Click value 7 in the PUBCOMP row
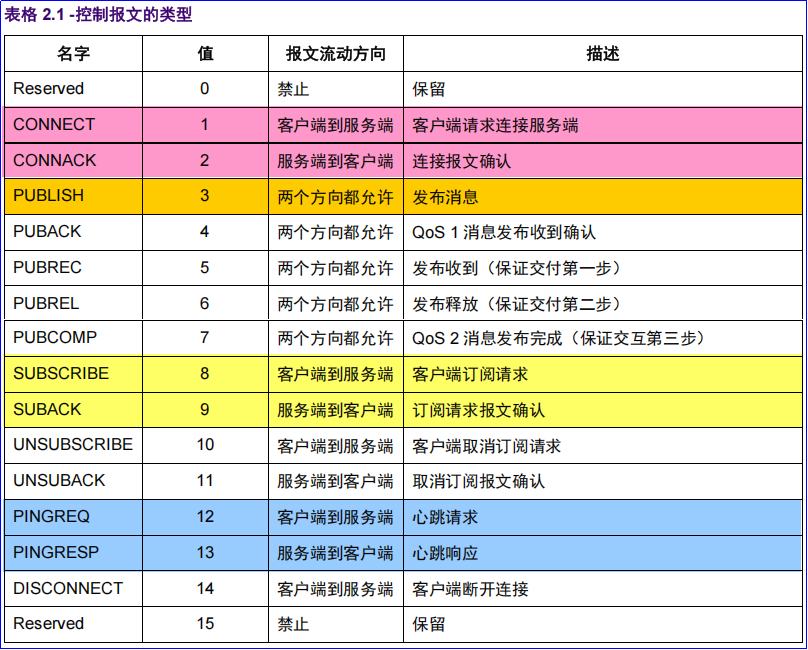This screenshot has width=808, height=650. 205,338
